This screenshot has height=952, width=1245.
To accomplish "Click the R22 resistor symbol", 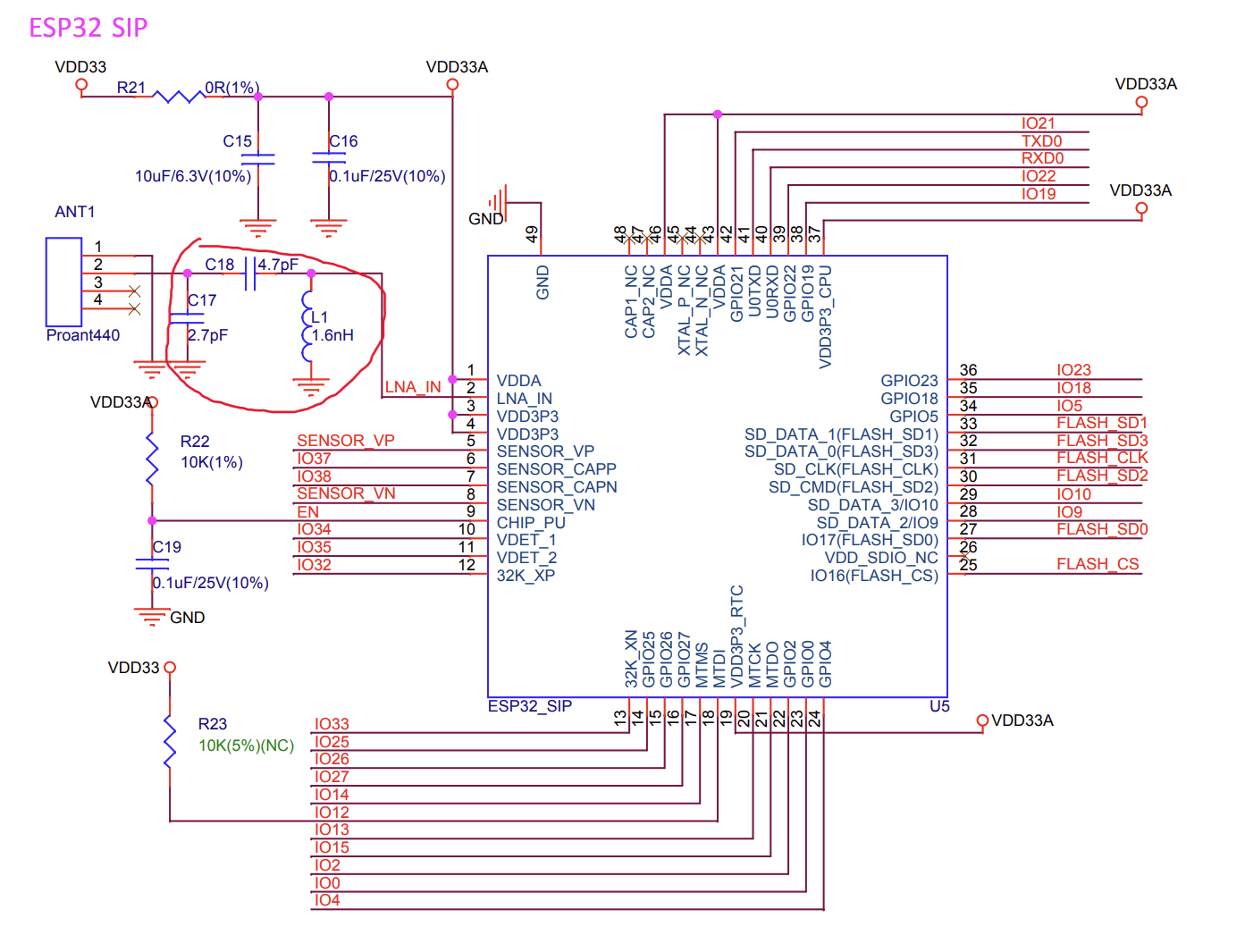I will point(152,459).
